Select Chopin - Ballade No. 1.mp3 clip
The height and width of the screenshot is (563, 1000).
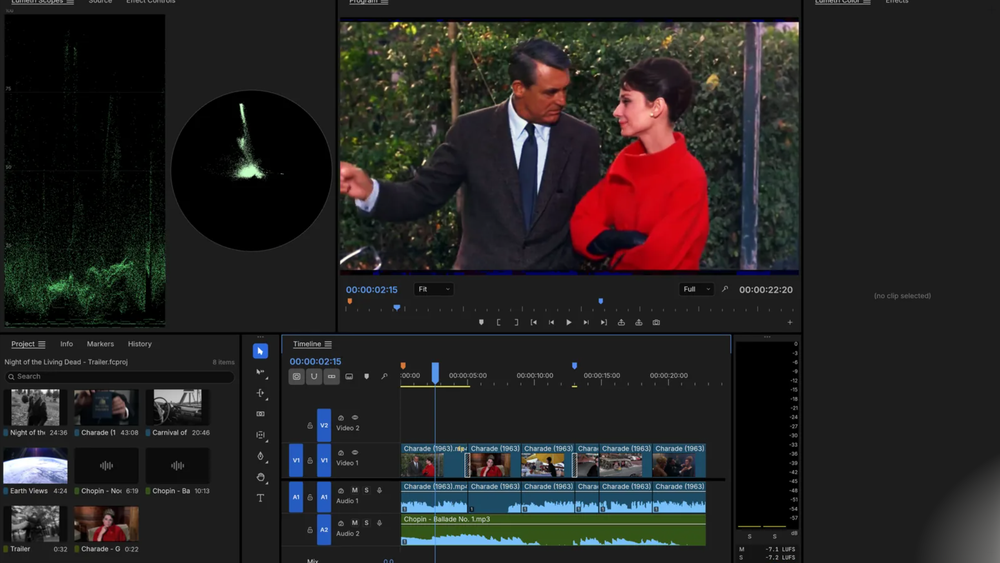coord(553,530)
